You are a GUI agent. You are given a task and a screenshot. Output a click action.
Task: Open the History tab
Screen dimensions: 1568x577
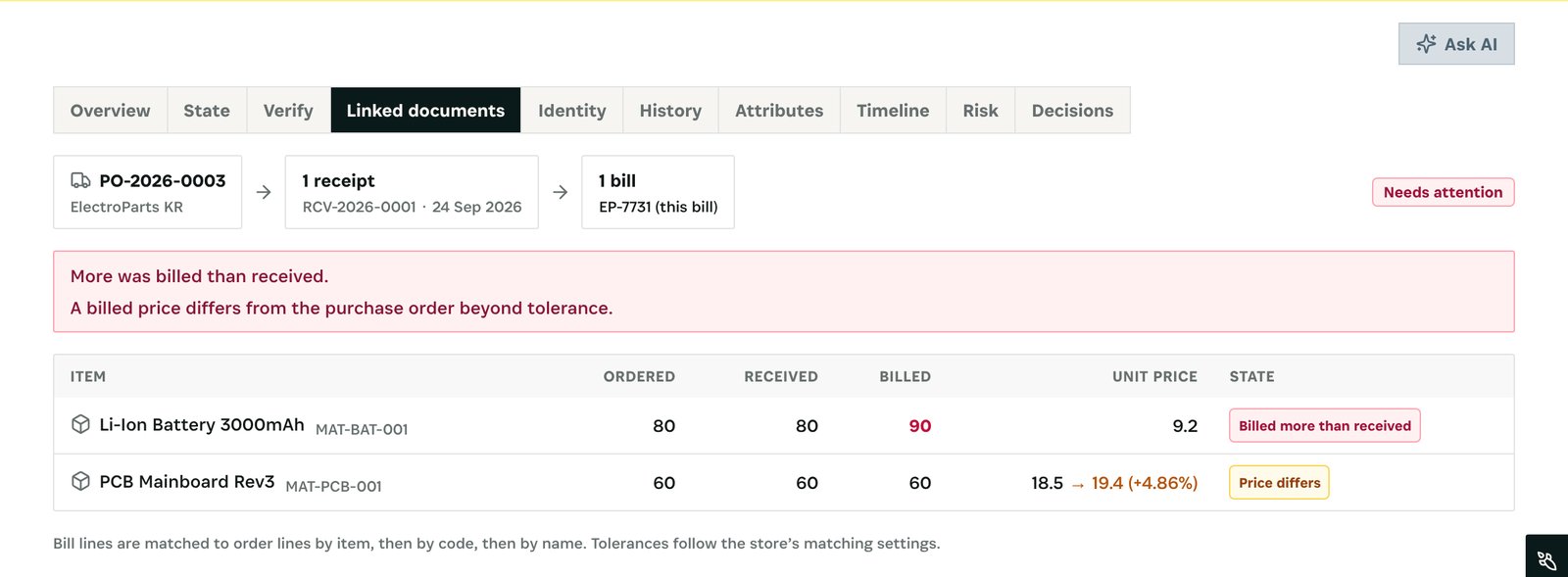point(670,110)
